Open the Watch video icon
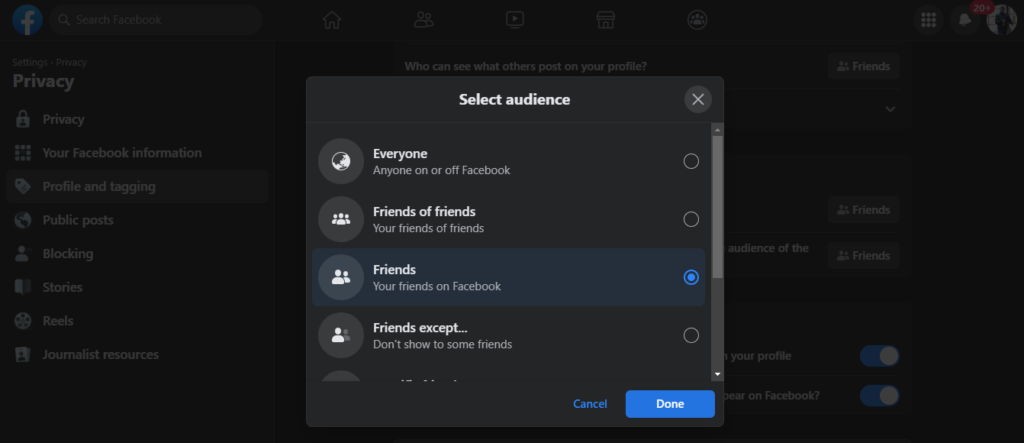Screen dimensions: 1024x443 (x=515, y=20)
